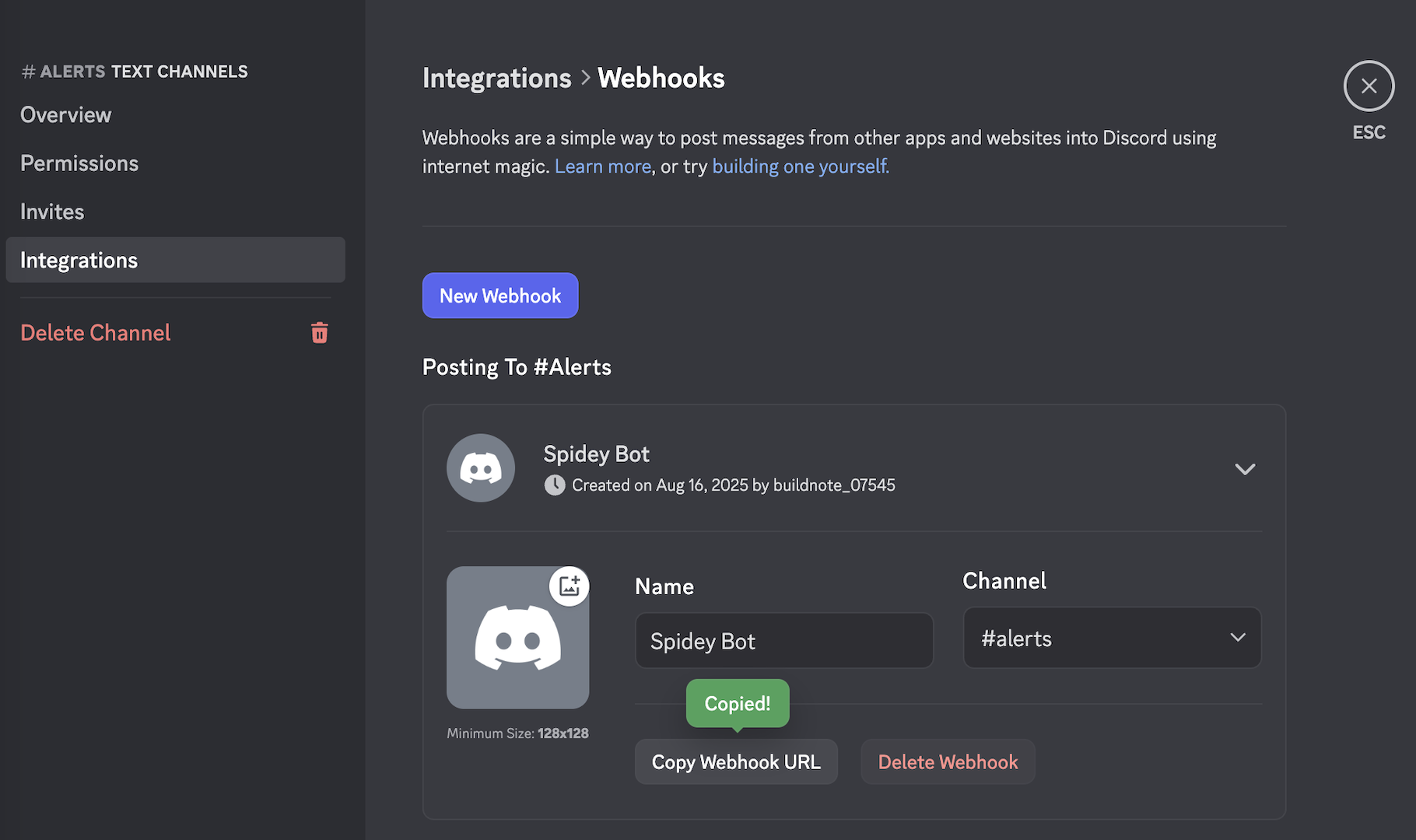Click the Minimum Size: 128x128 text
Image resolution: width=1416 pixels, height=840 pixels.
coord(517,733)
